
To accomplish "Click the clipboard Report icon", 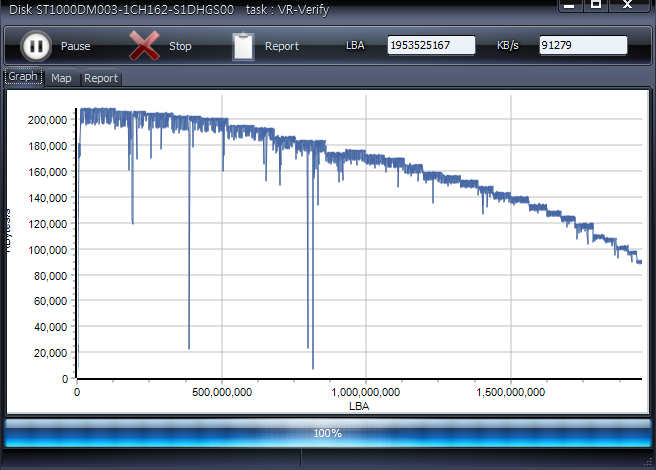I will pos(243,46).
